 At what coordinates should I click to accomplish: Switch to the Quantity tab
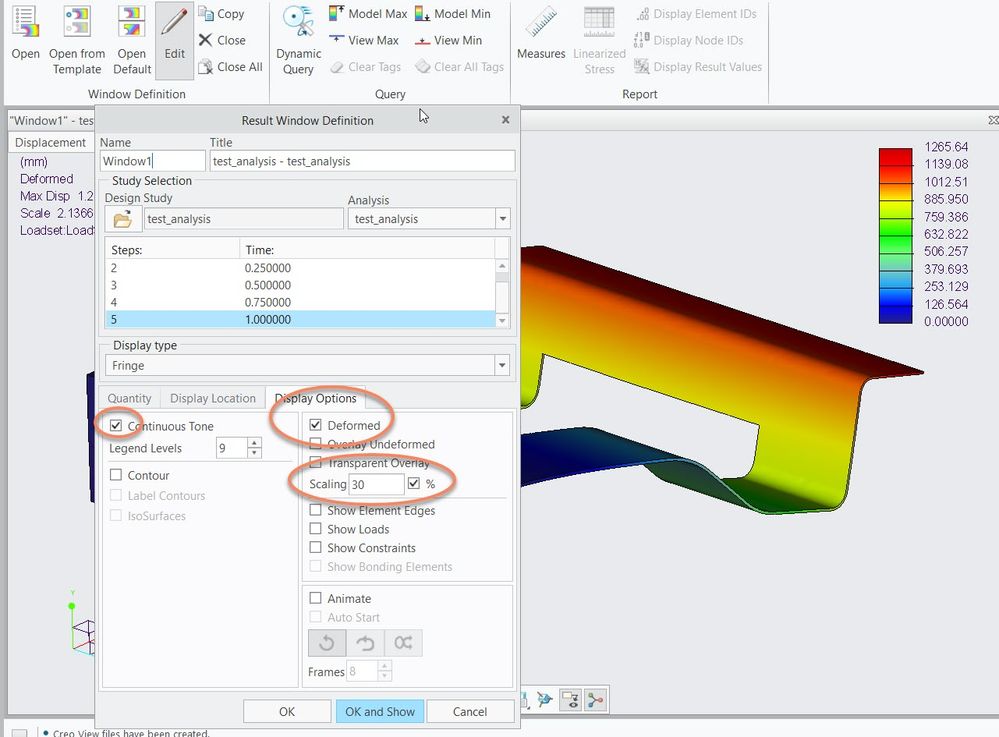click(x=129, y=398)
